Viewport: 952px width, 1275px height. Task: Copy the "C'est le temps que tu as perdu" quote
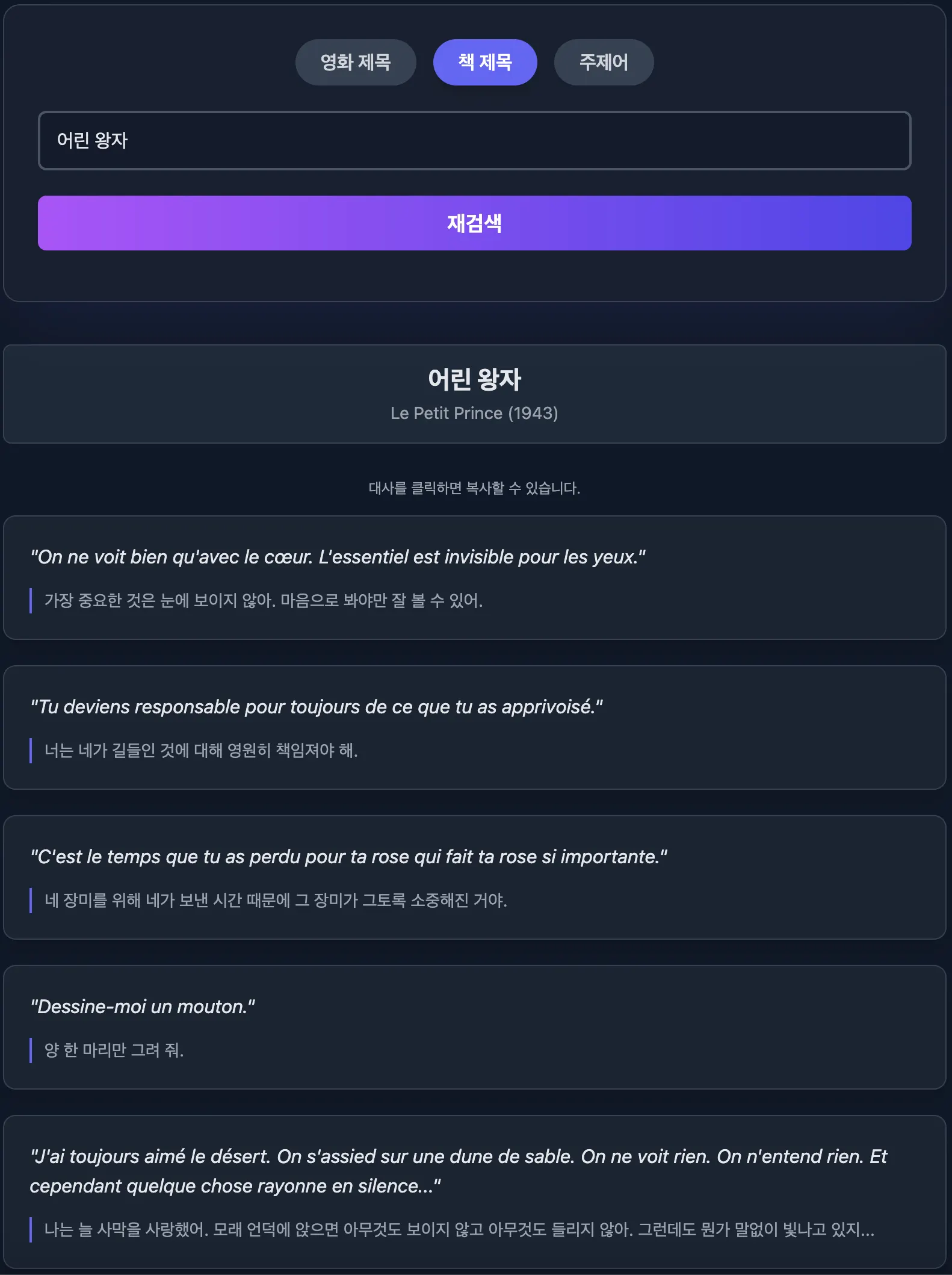[349, 857]
